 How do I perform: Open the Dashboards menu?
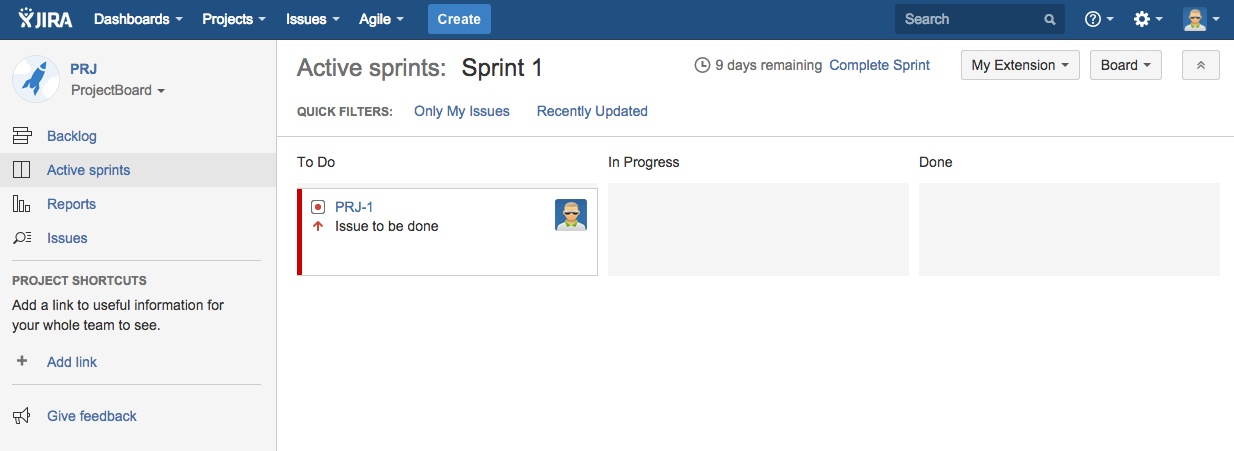pos(138,19)
